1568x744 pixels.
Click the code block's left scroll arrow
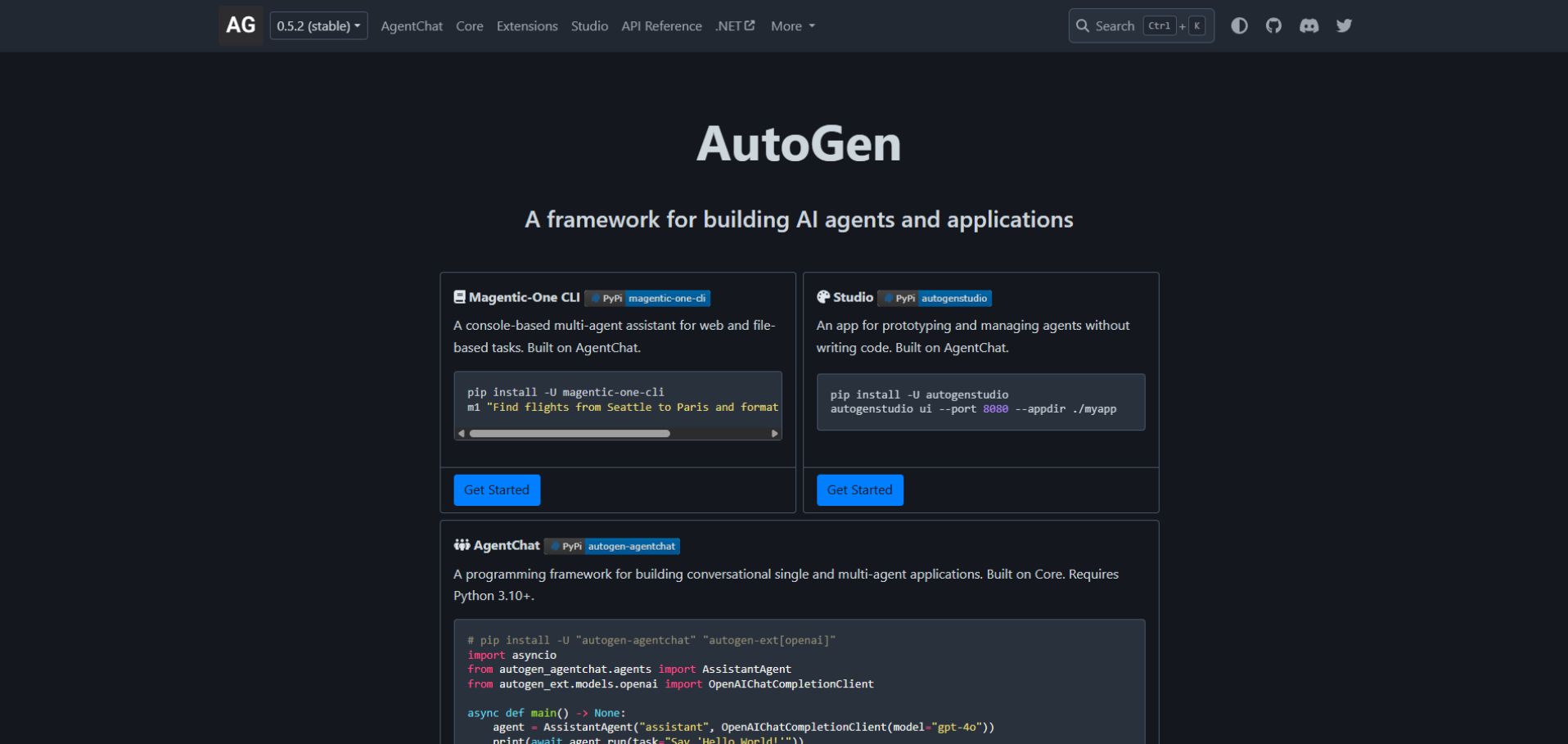point(462,434)
